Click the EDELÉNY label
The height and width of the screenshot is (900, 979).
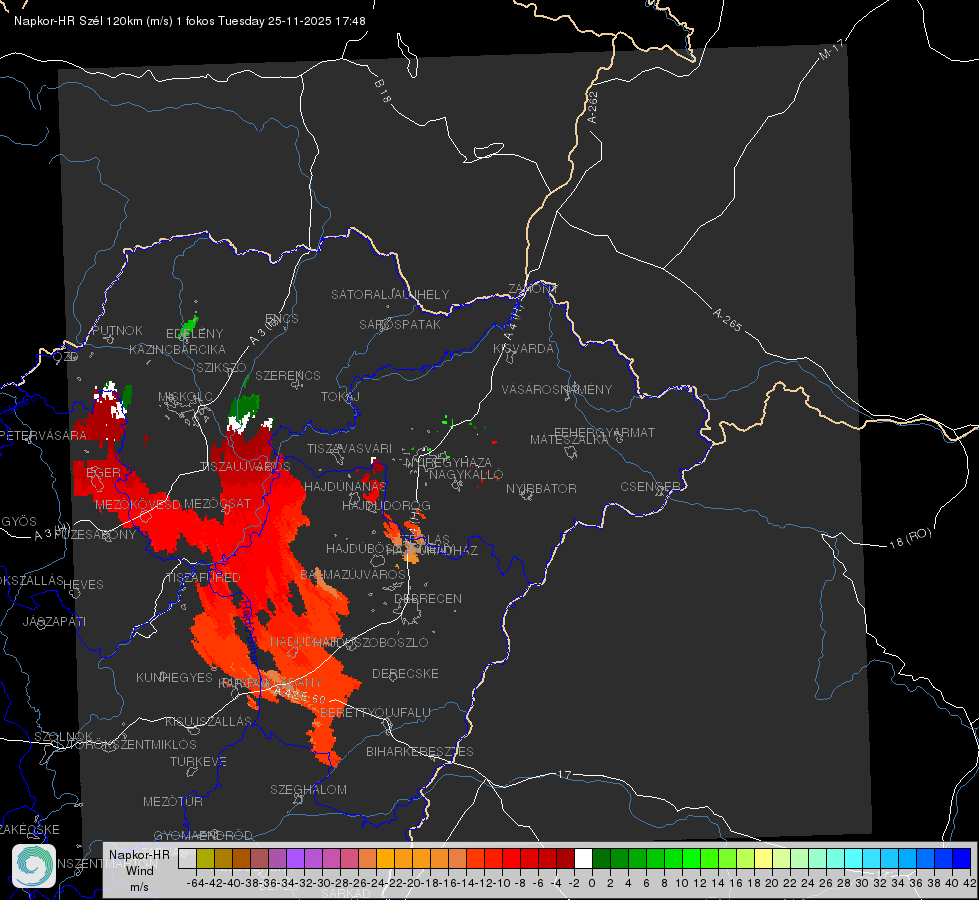tap(195, 334)
